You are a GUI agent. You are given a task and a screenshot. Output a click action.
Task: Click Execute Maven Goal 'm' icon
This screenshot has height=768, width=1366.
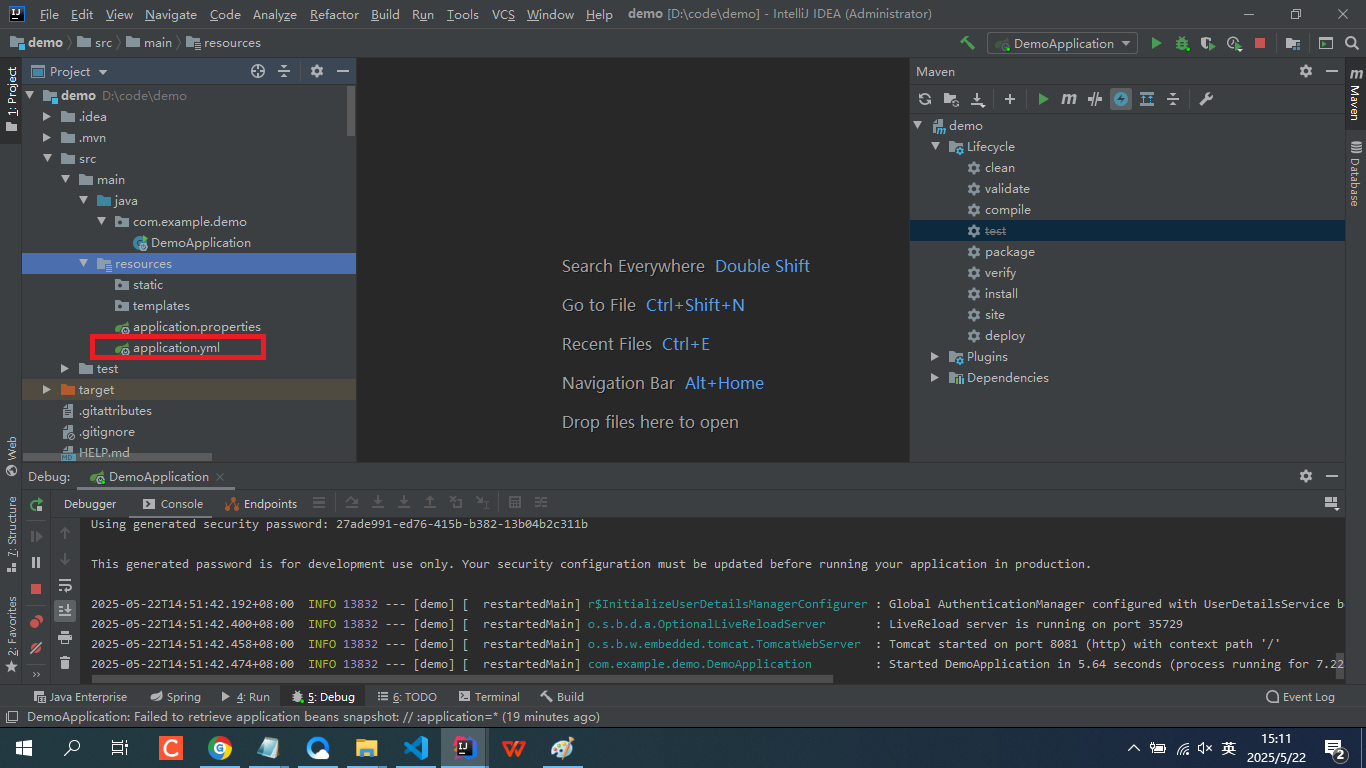tap(1069, 99)
